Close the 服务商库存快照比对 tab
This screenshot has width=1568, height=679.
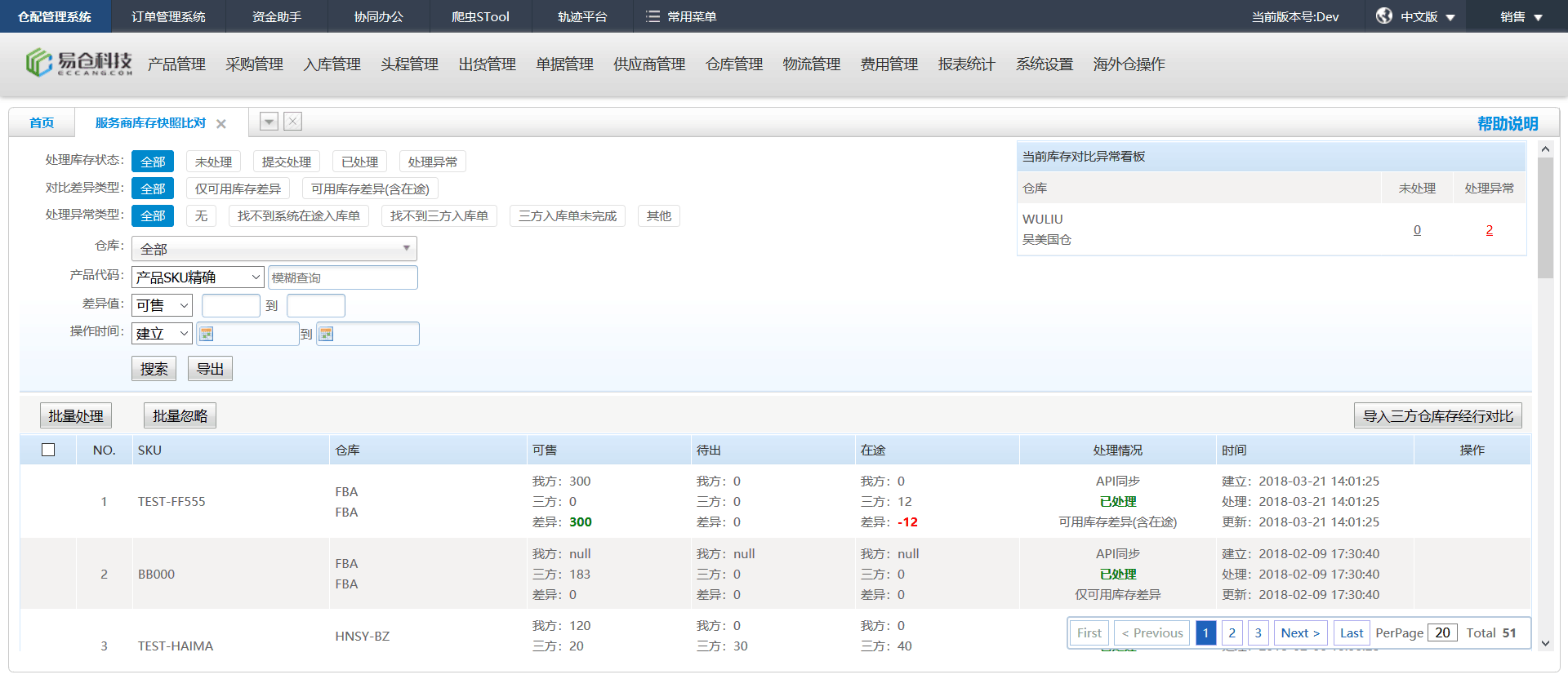tap(221, 124)
